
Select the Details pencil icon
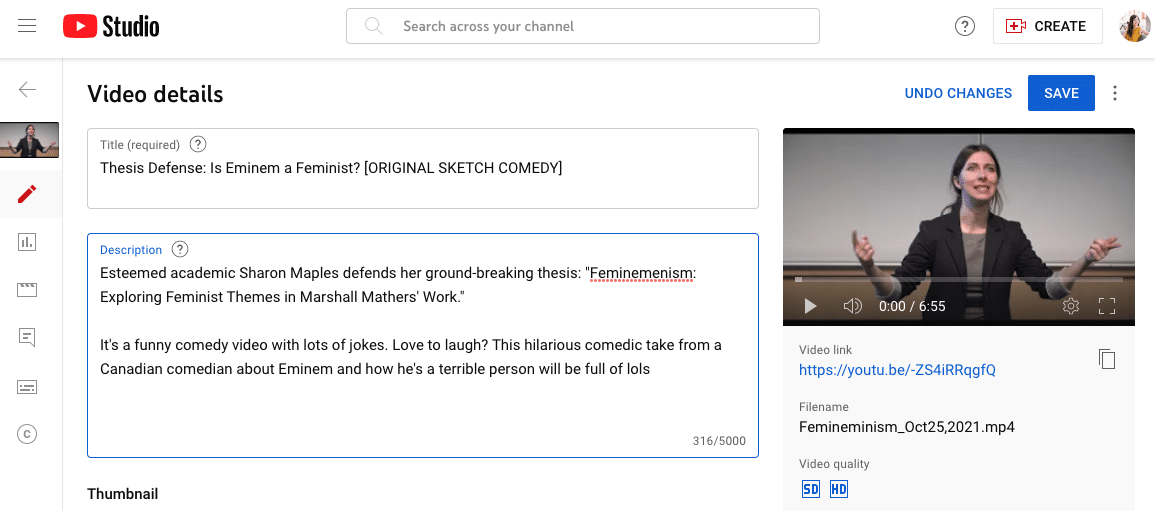pos(27,194)
